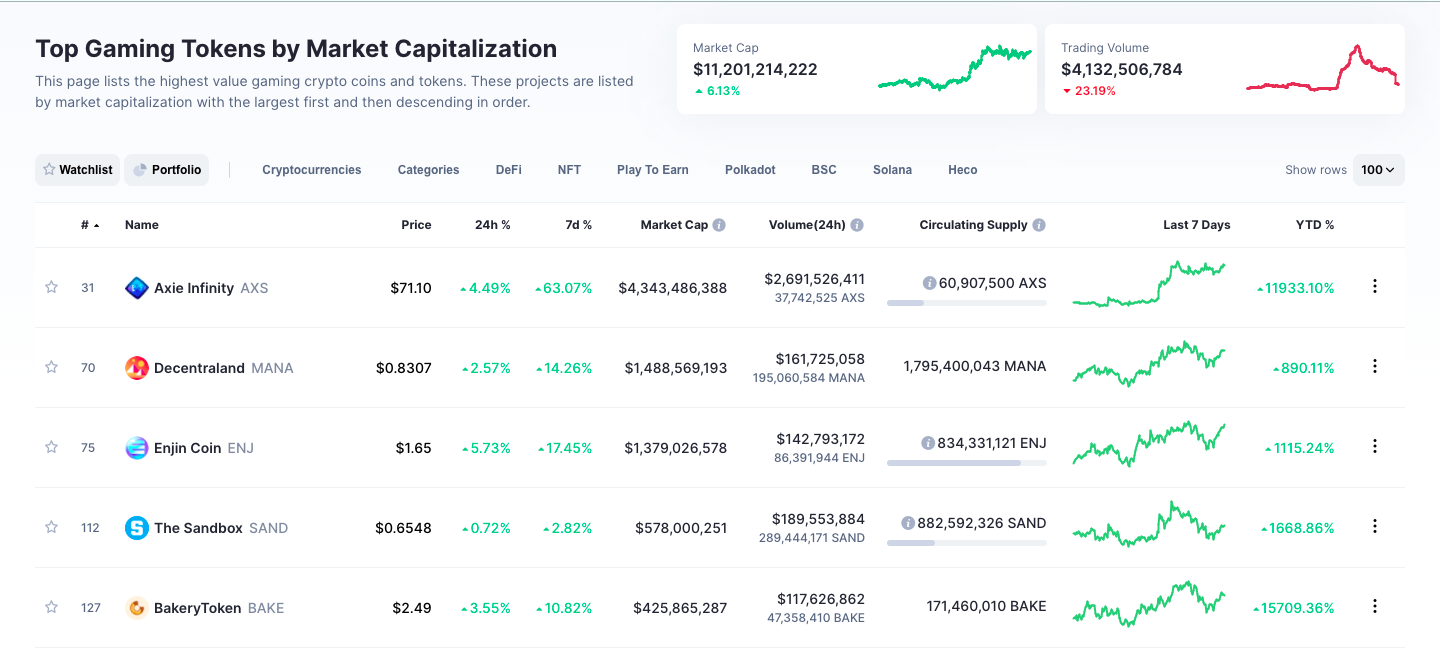Toggle watchlist star for Decentraland
1440x650 pixels.
click(51, 368)
